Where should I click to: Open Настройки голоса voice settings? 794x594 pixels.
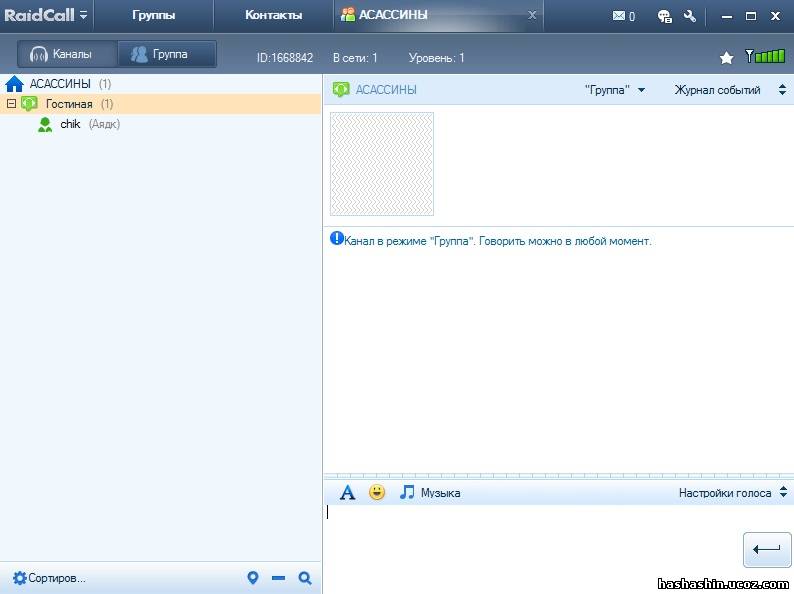click(x=725, y=493)
